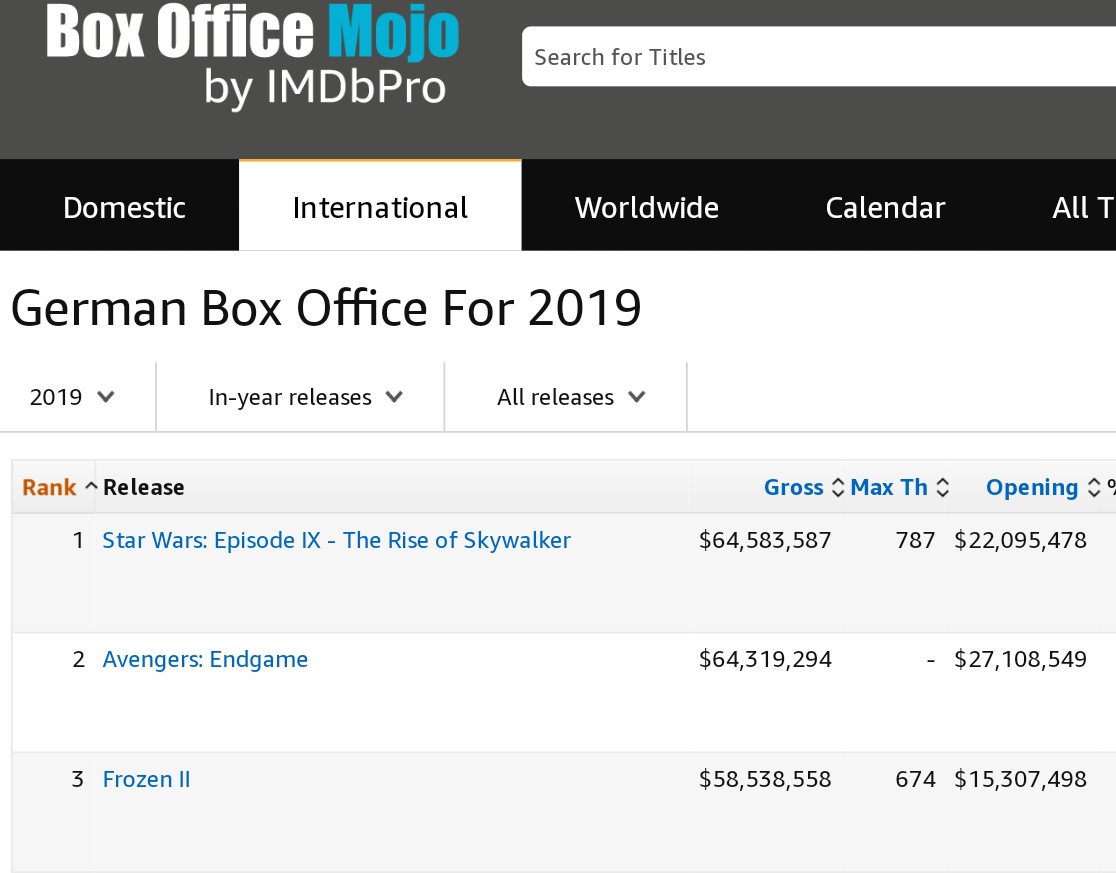Click the Opening column sort arrows icon
This screenshot has width=1116, height=873.
[1094, 487]
